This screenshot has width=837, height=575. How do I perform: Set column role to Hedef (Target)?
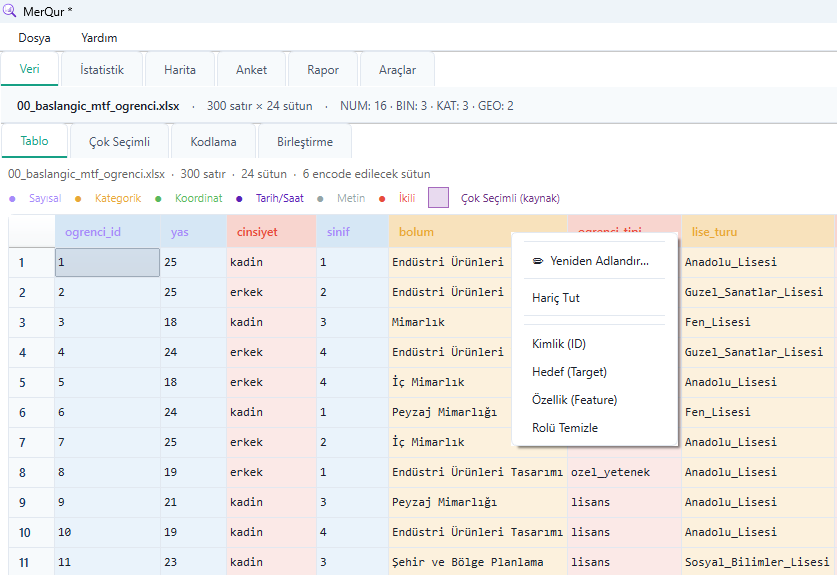click(595, 372)
